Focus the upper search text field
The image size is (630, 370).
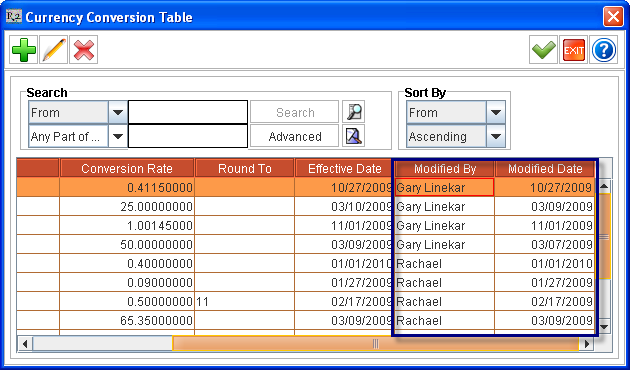(x=188, y=112)
